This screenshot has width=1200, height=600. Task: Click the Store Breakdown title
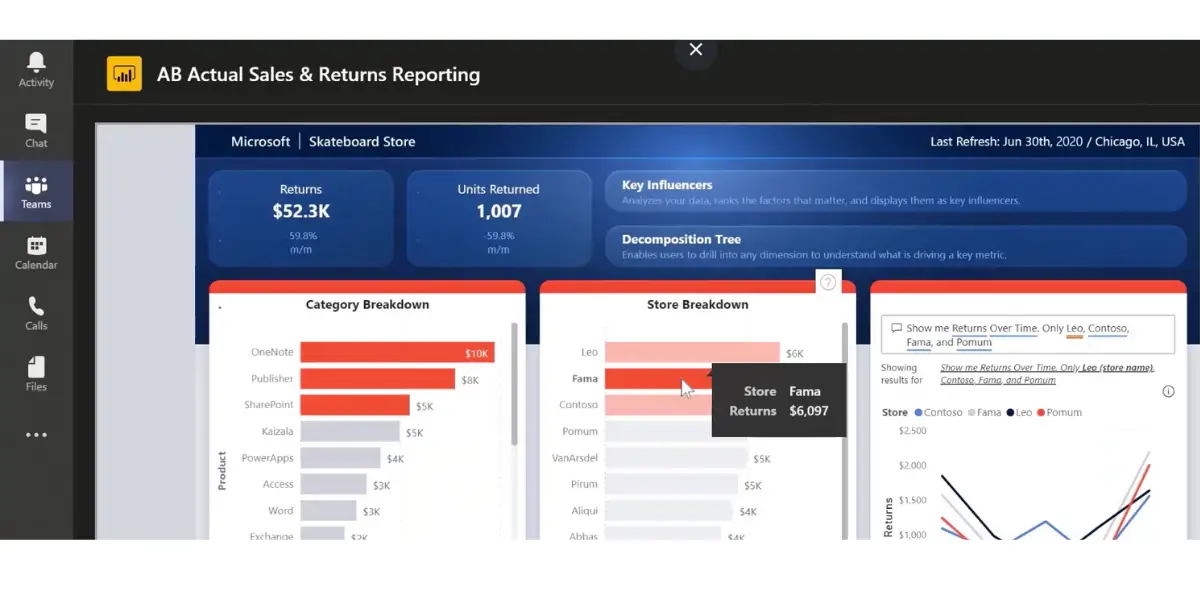coord(697,305)
